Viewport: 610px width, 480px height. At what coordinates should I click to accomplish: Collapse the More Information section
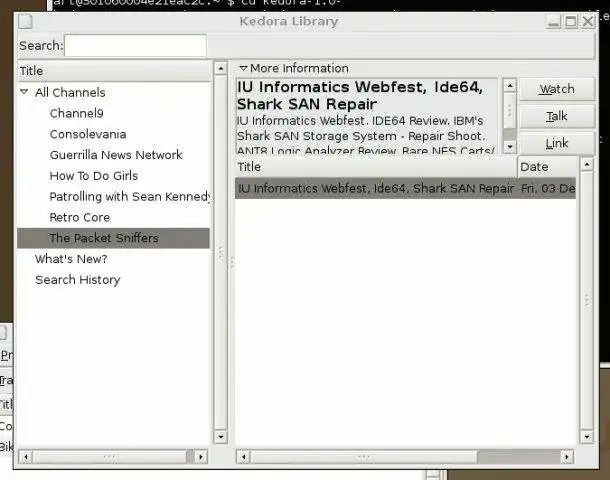click(x=243, y=68)
